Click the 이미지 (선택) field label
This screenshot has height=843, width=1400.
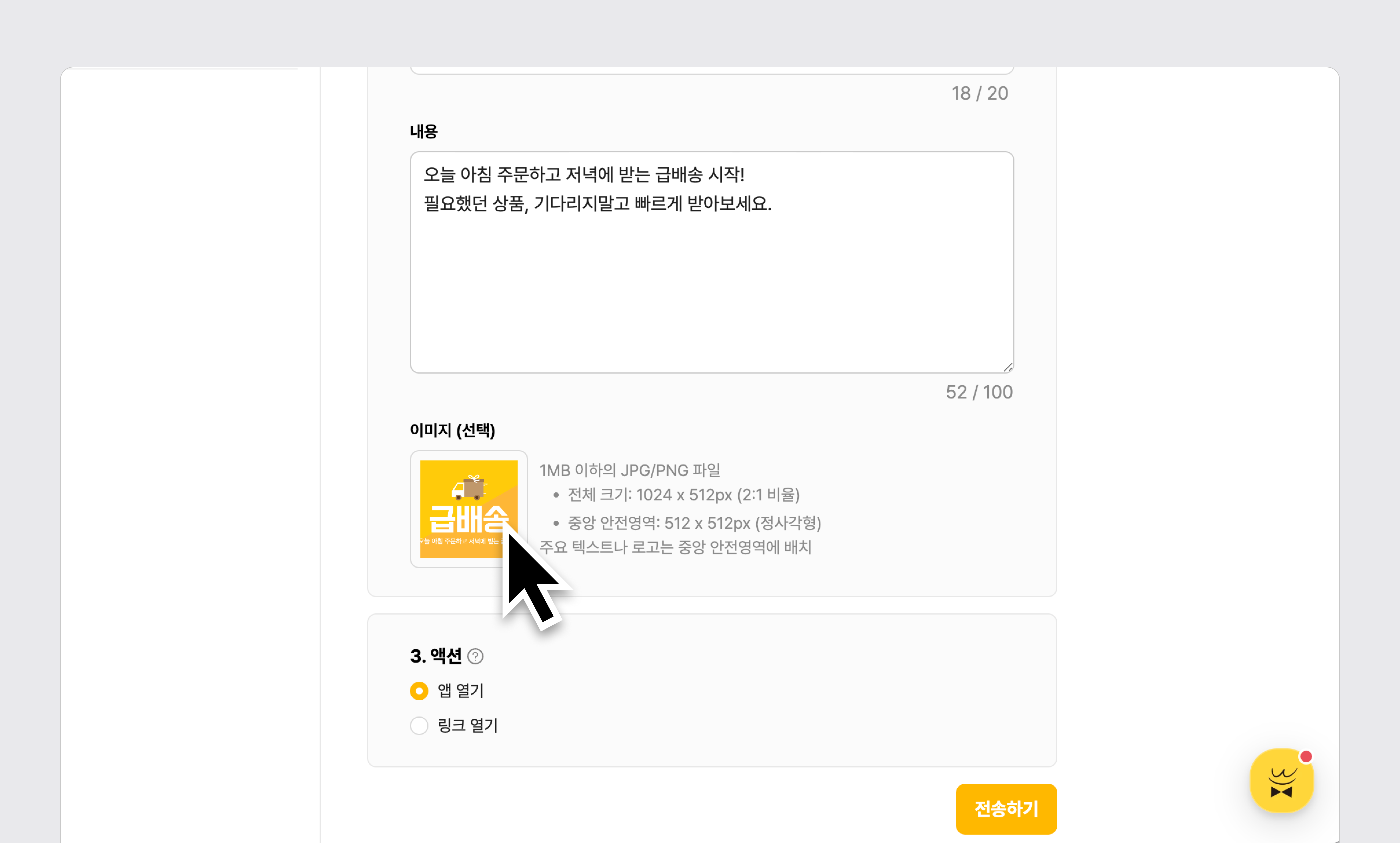[452, 430]
